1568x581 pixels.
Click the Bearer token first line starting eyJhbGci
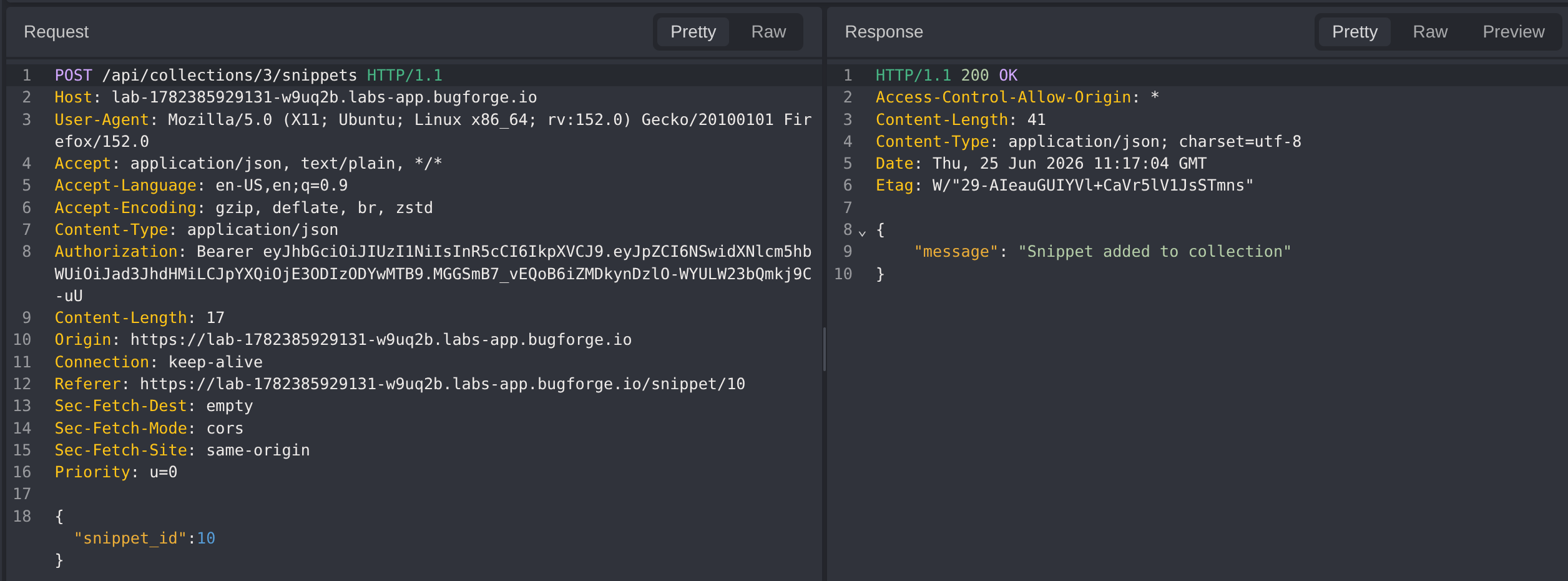(x=537, y=252)
